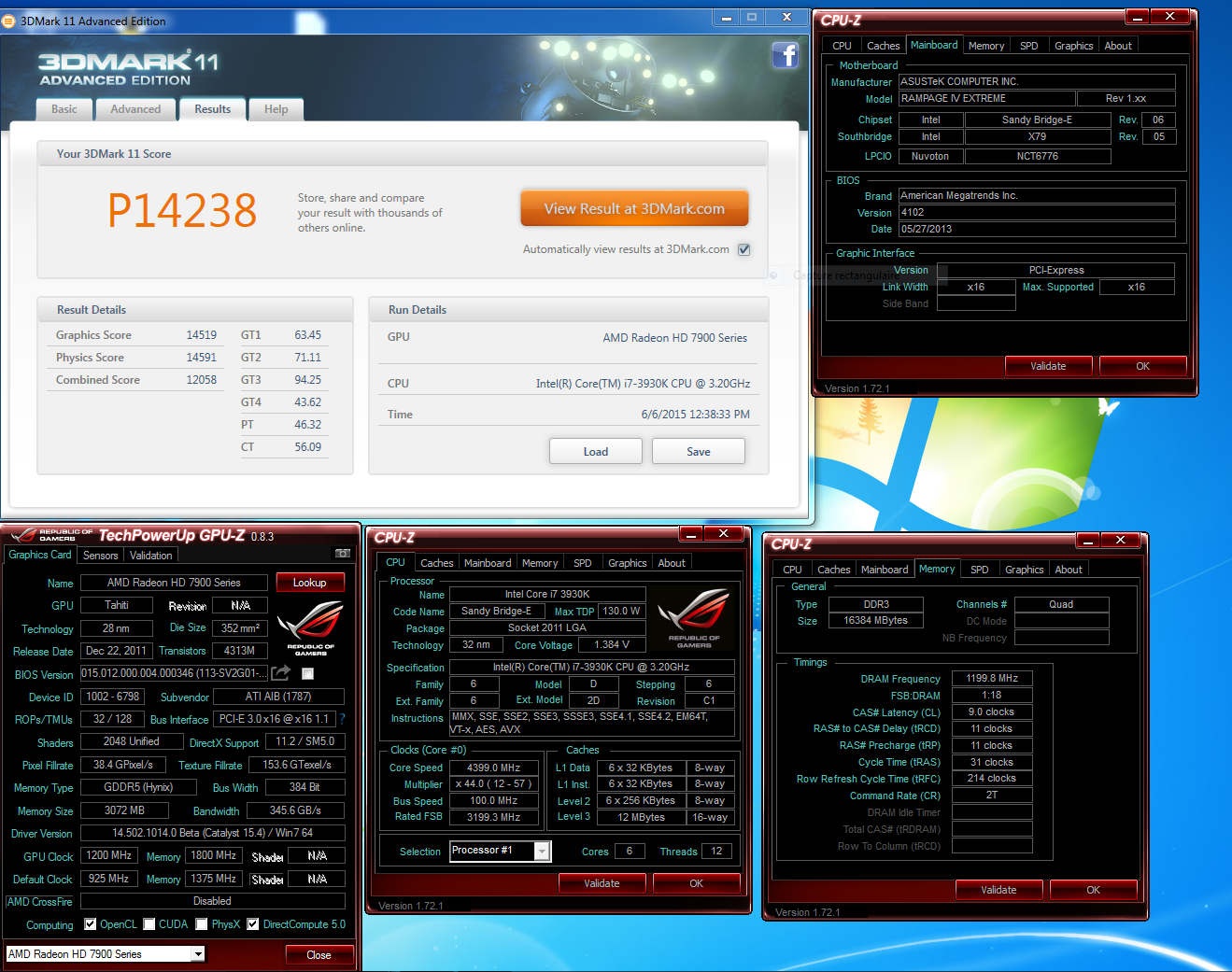Click the GPU Clock value 1200 MHz
This screenshot has width=1232, height=972.
pyautogui.click(x=109, y=855)
